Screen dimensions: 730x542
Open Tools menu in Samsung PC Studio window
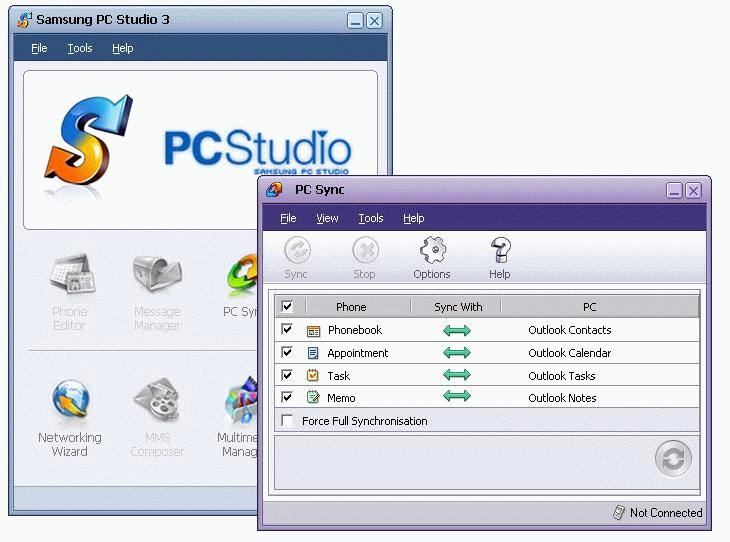(x=80, y=48)
